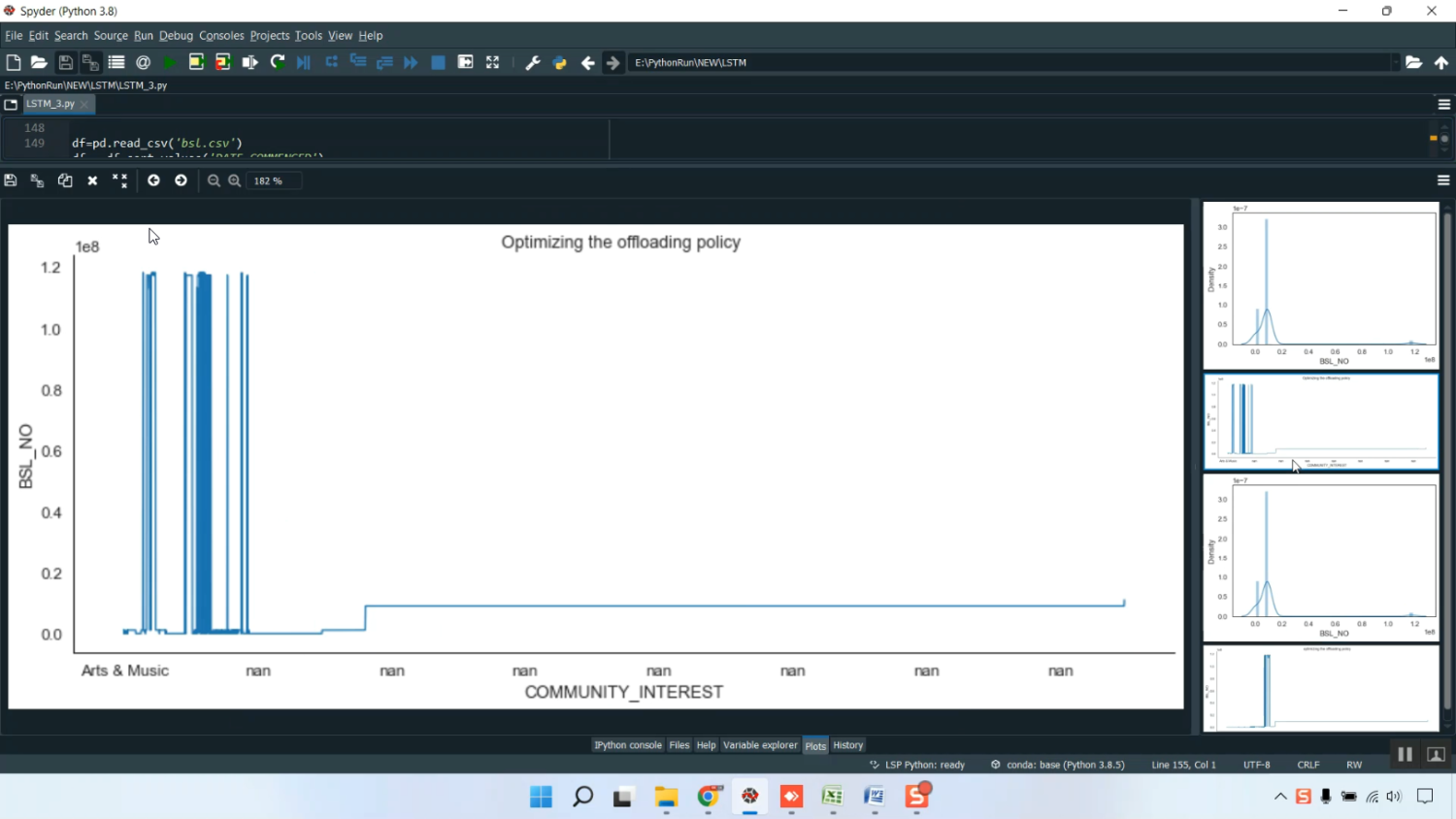Open Spyder preferences via wrench icon
The width and height of the screenshot is (1456, 819).
(532, 62)
